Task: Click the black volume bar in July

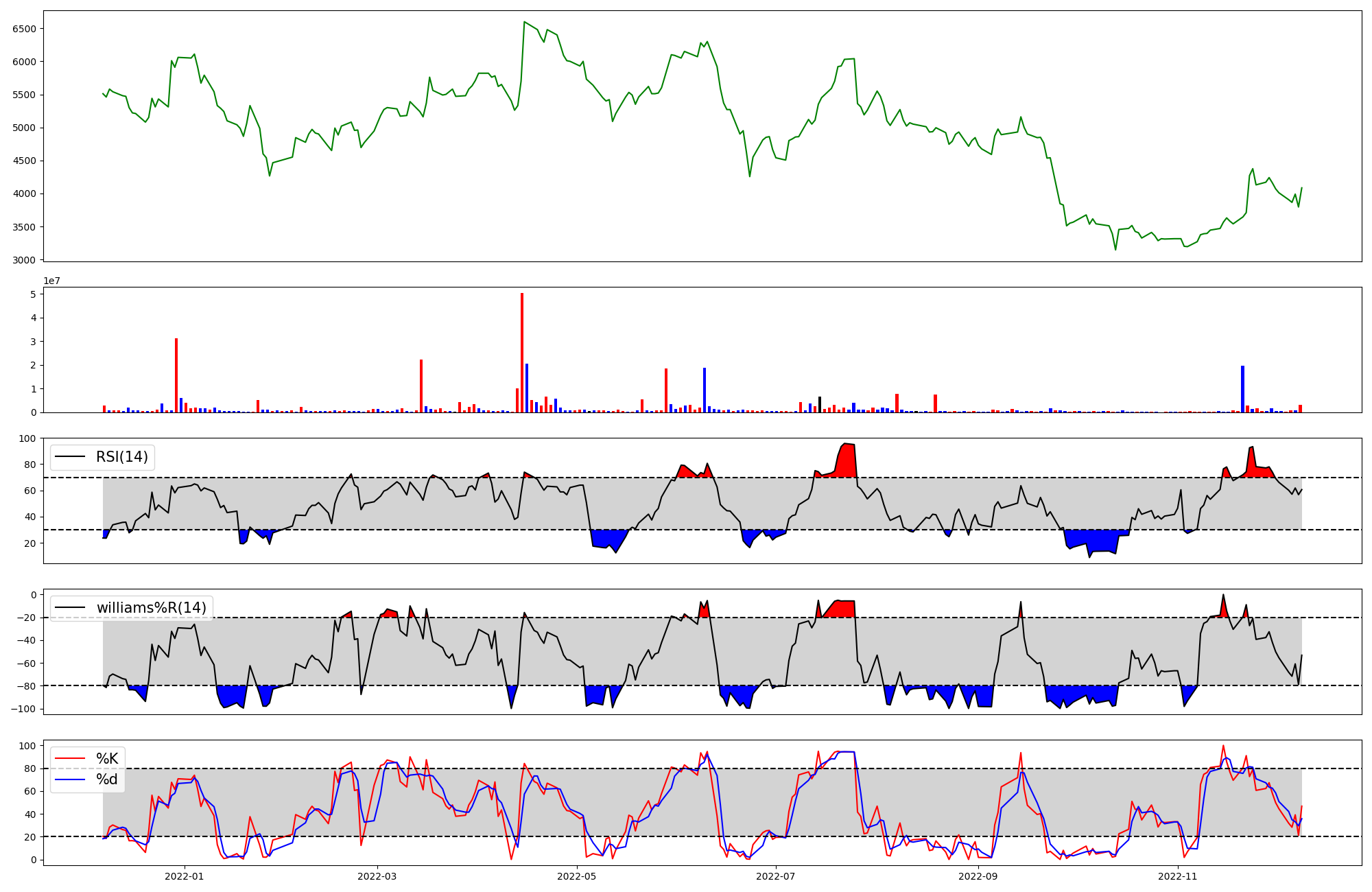Action: coord(820,405)
